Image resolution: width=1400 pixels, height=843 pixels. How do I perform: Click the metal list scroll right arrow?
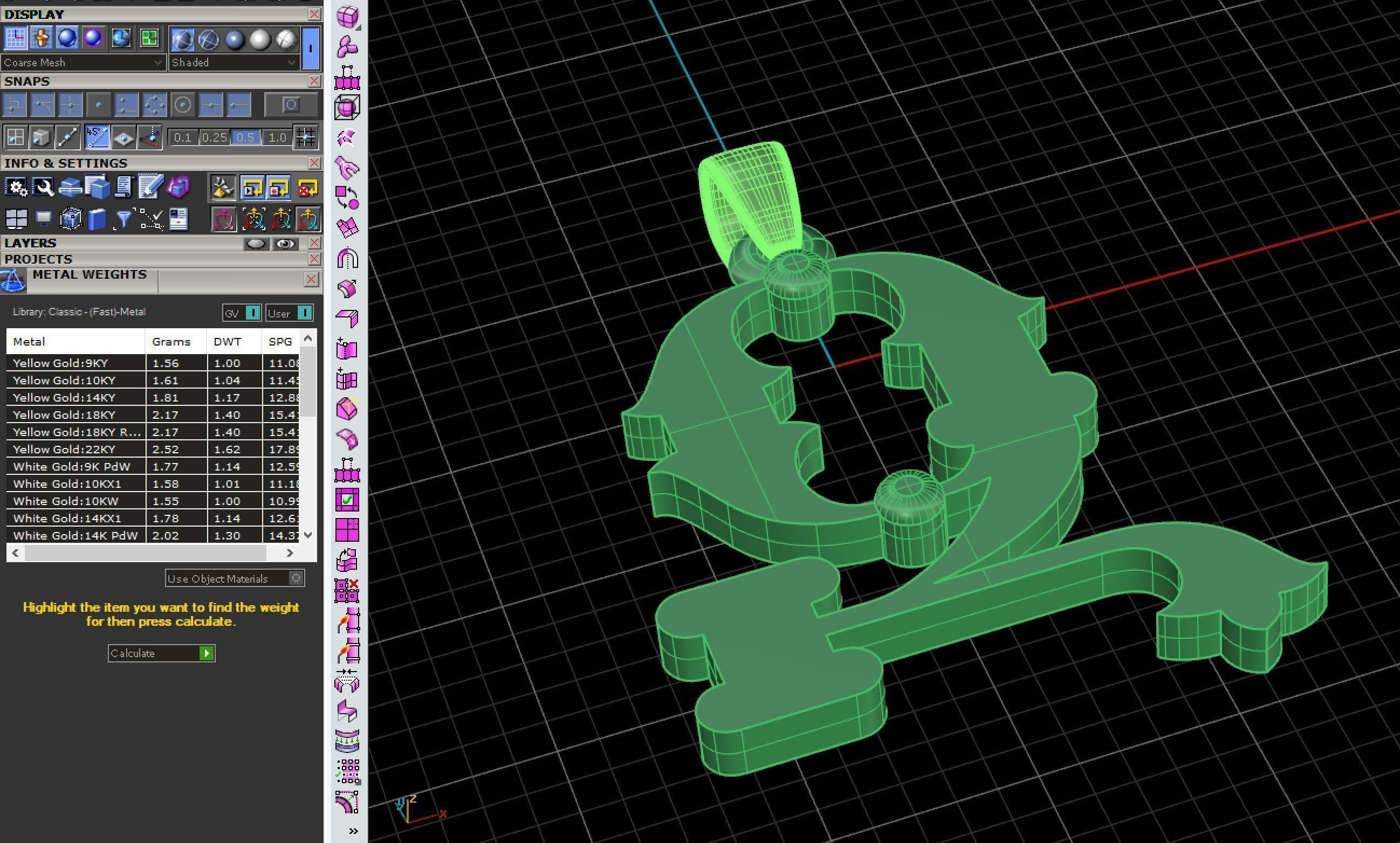tap(290, 552)
